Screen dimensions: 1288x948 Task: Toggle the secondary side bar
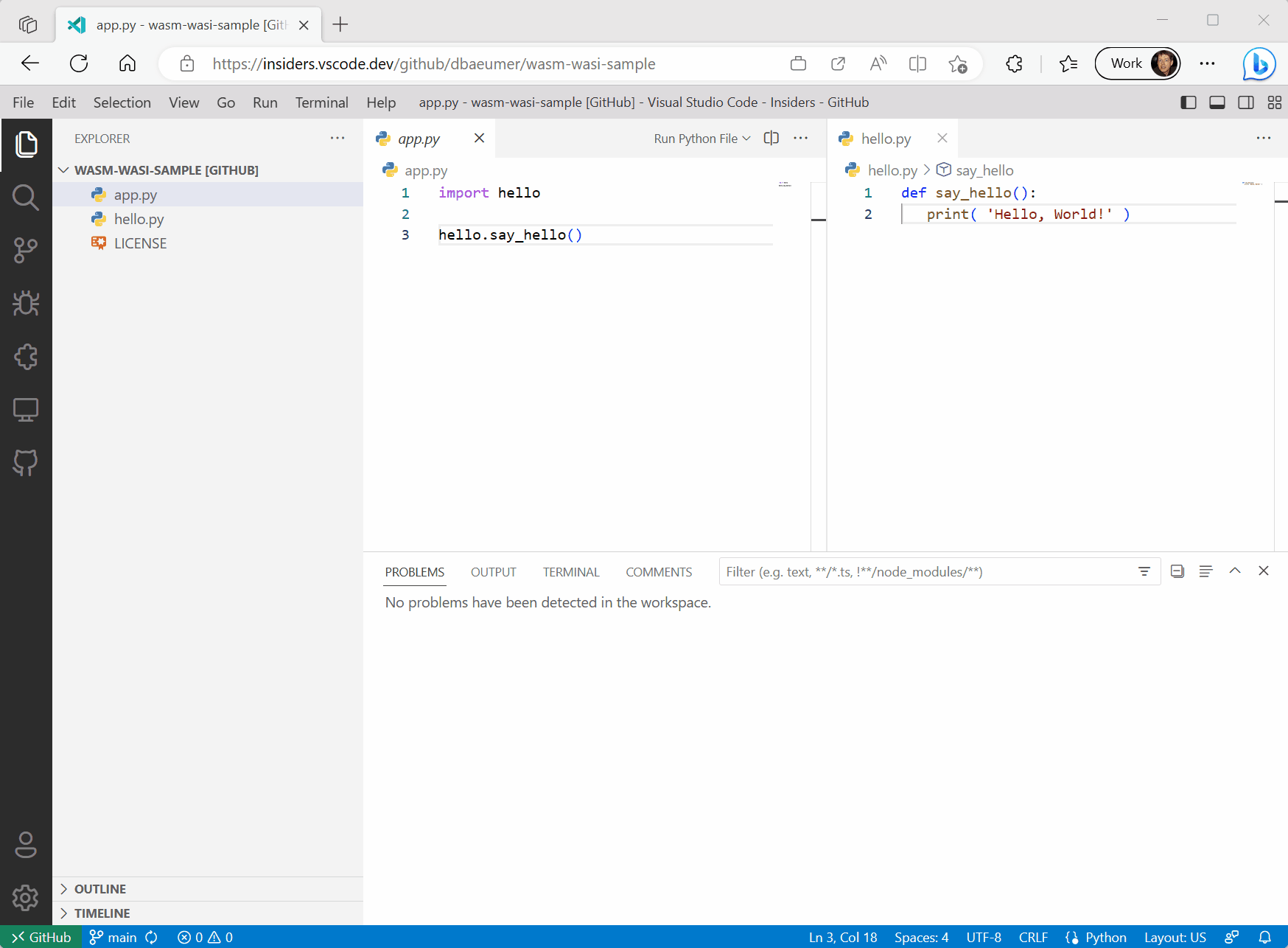[x=1246, y=102]
